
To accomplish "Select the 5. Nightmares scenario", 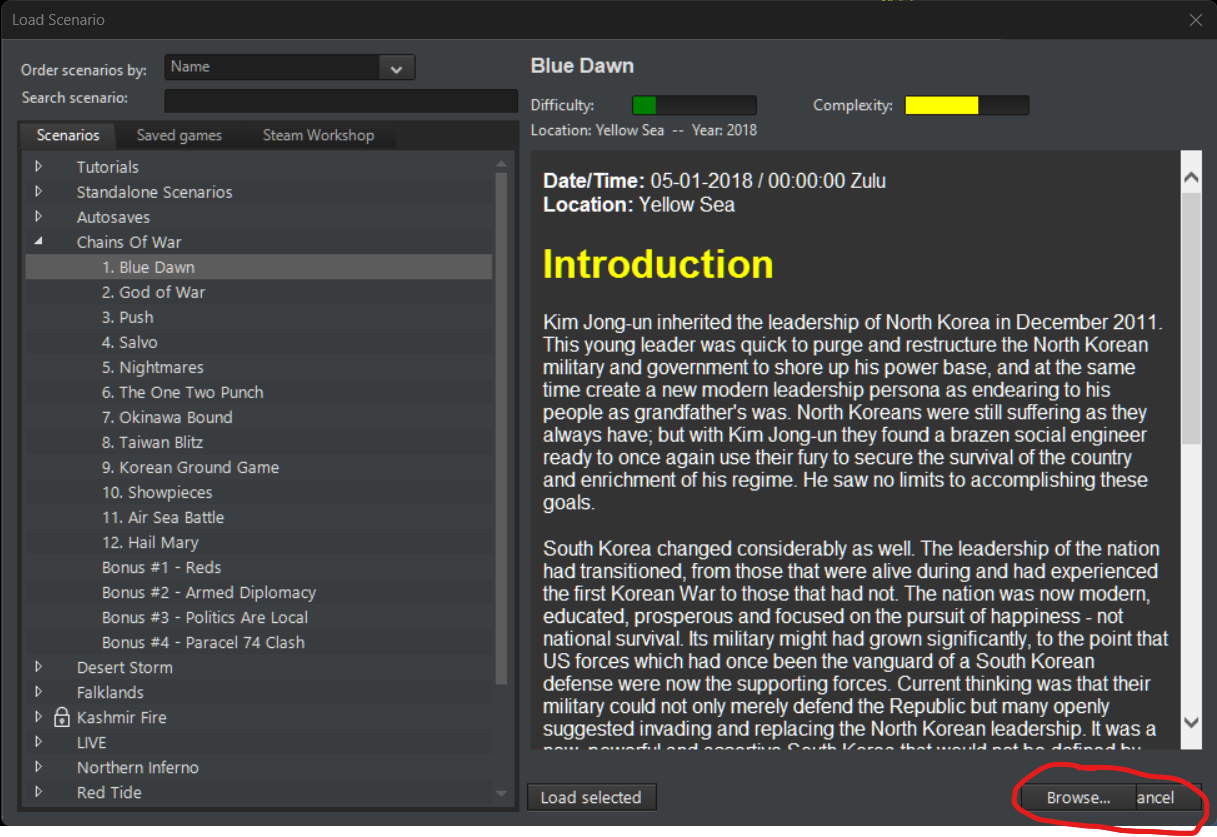I will pyautogui.click(x=258, y=367).
